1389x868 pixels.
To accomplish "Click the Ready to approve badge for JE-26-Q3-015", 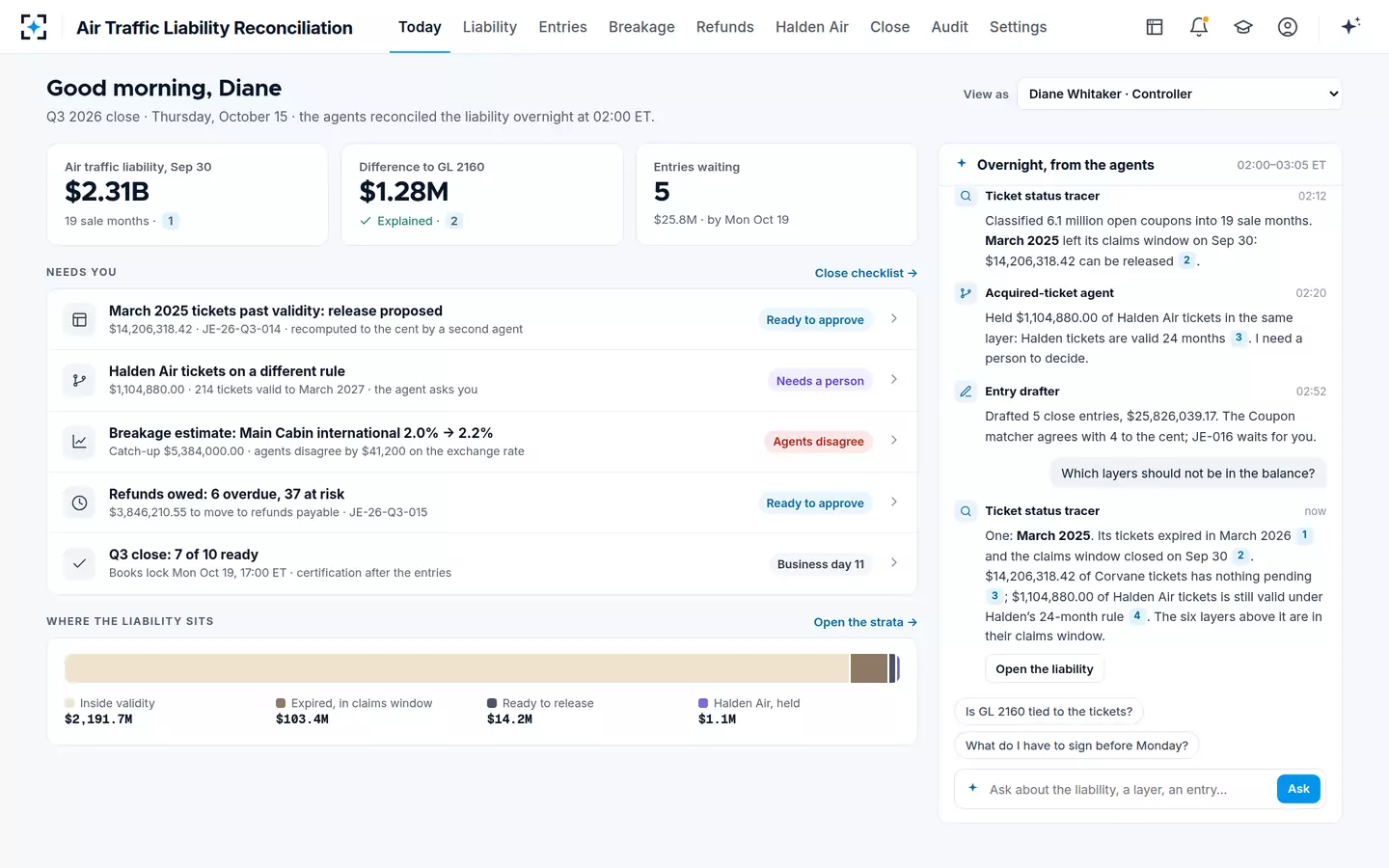I will pos(815,503).
